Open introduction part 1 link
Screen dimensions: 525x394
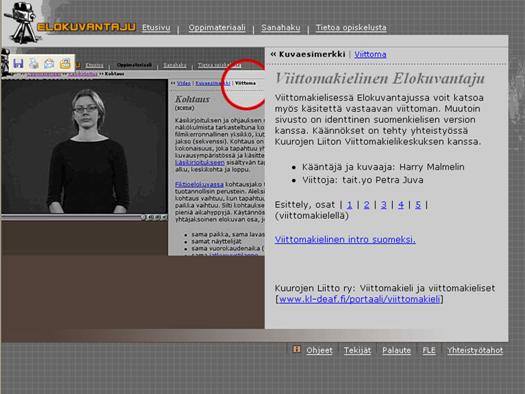point(350,205)
